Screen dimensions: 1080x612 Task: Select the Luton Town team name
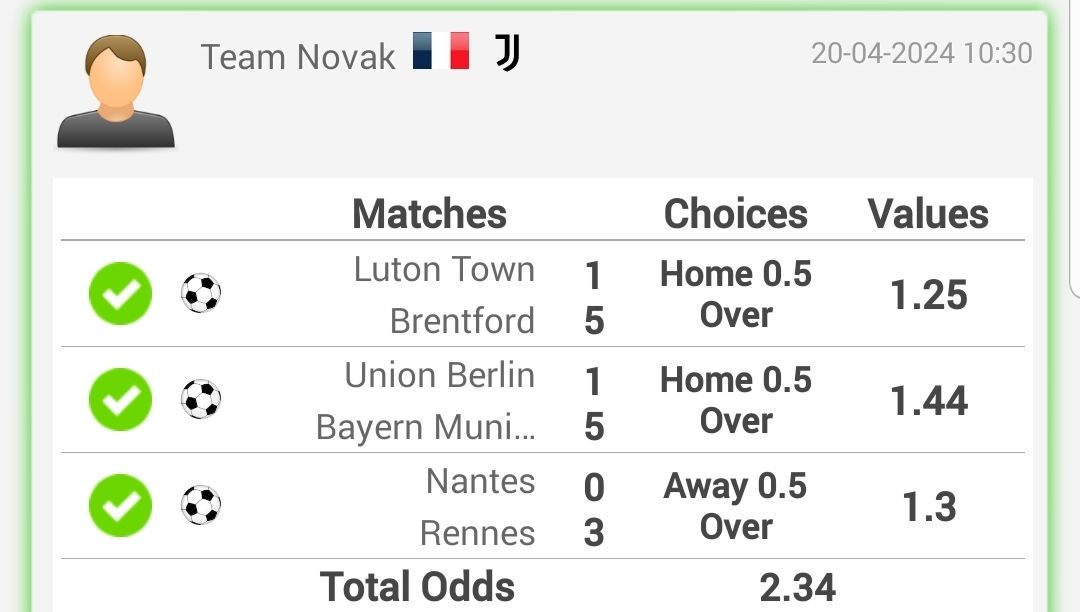click(x=444, y=269)
